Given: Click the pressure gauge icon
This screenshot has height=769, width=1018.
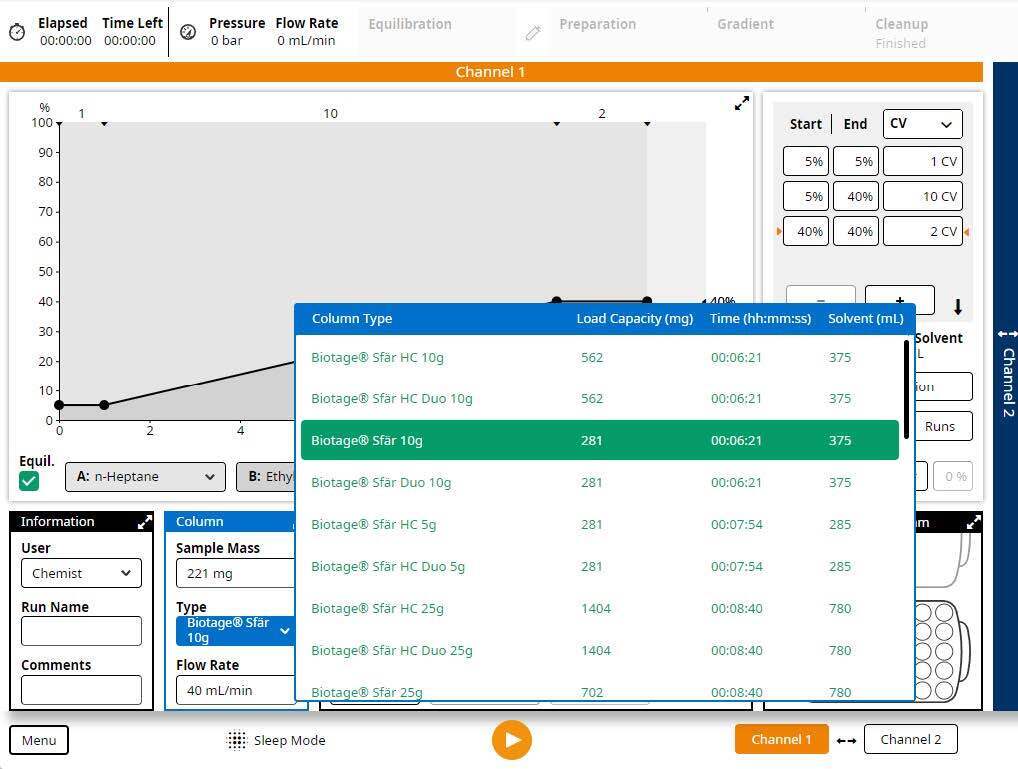Looking at the screenshot, I should click(x=188, y=32).
